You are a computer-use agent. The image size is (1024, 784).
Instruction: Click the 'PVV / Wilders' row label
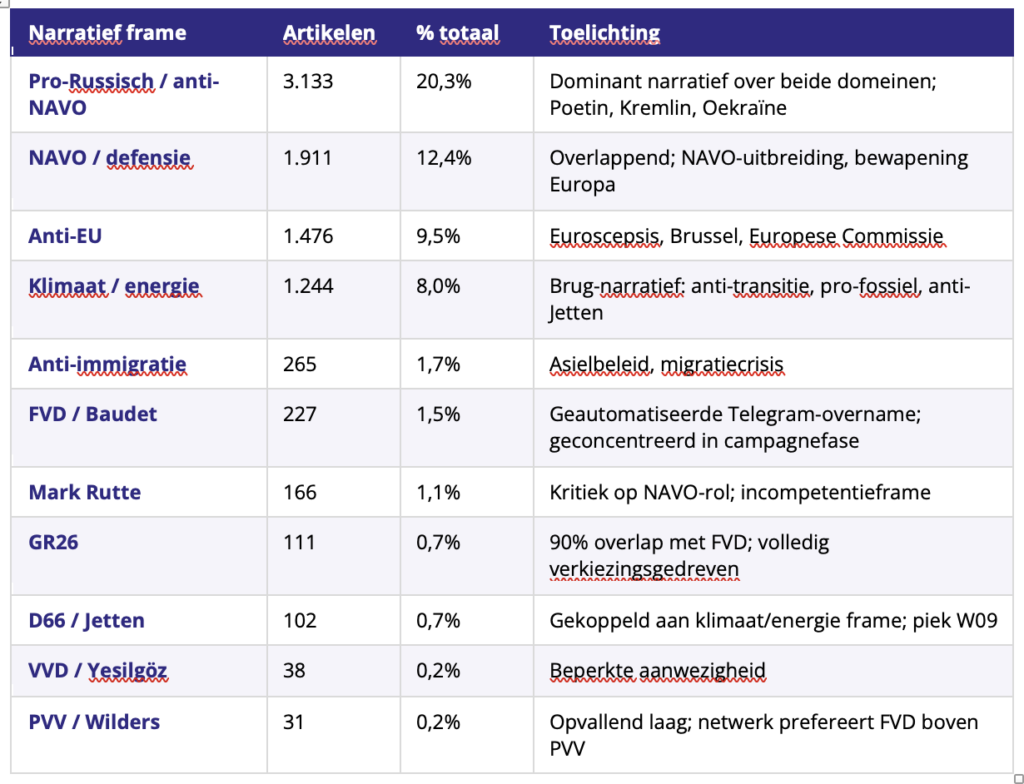click(x=94, y=721)
